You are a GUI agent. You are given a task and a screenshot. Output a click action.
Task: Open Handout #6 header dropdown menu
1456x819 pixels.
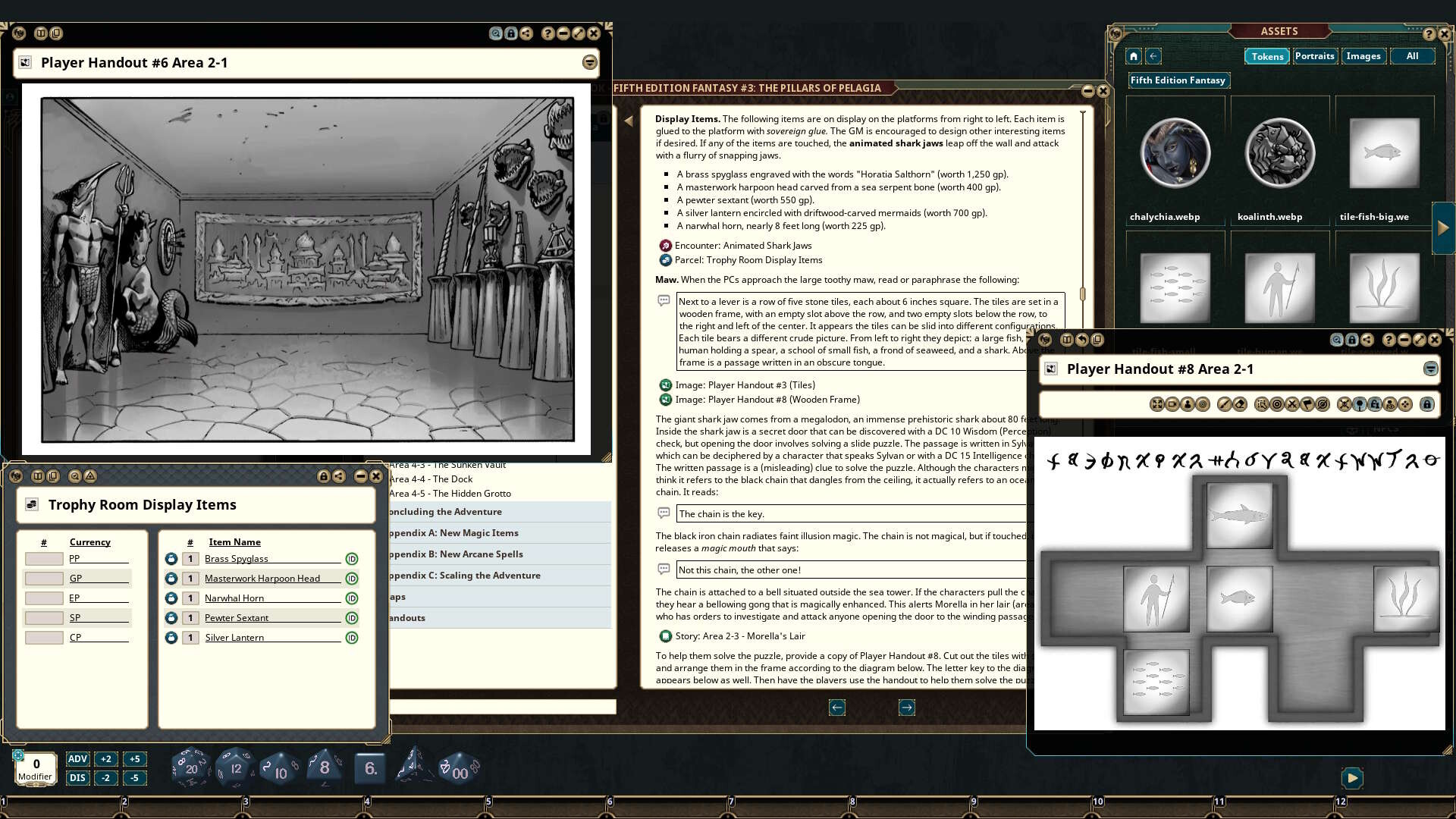(590, 63)
